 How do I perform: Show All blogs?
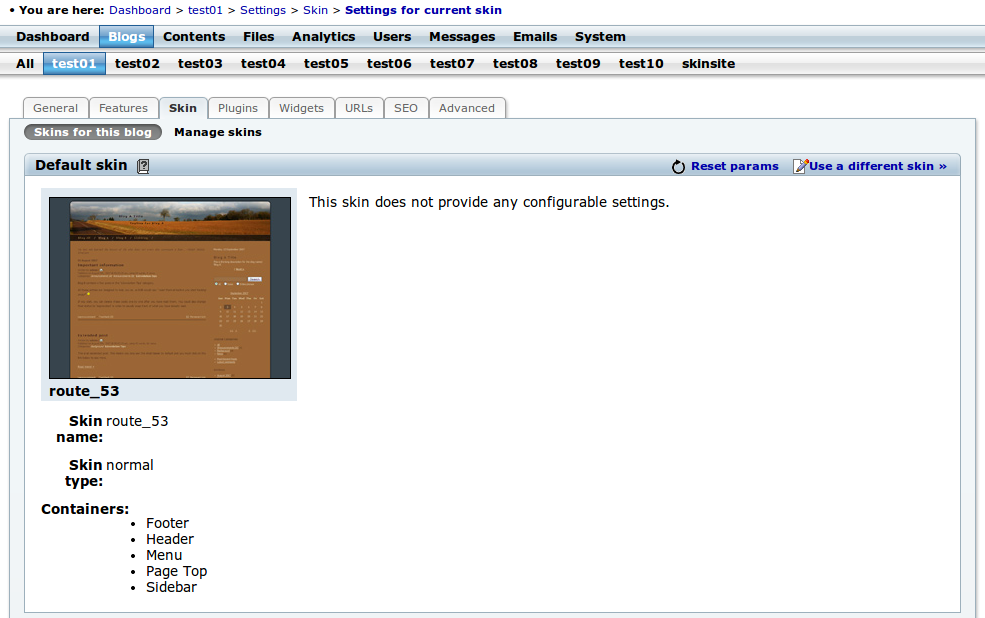pyautogui.click(x=25, y=63)
